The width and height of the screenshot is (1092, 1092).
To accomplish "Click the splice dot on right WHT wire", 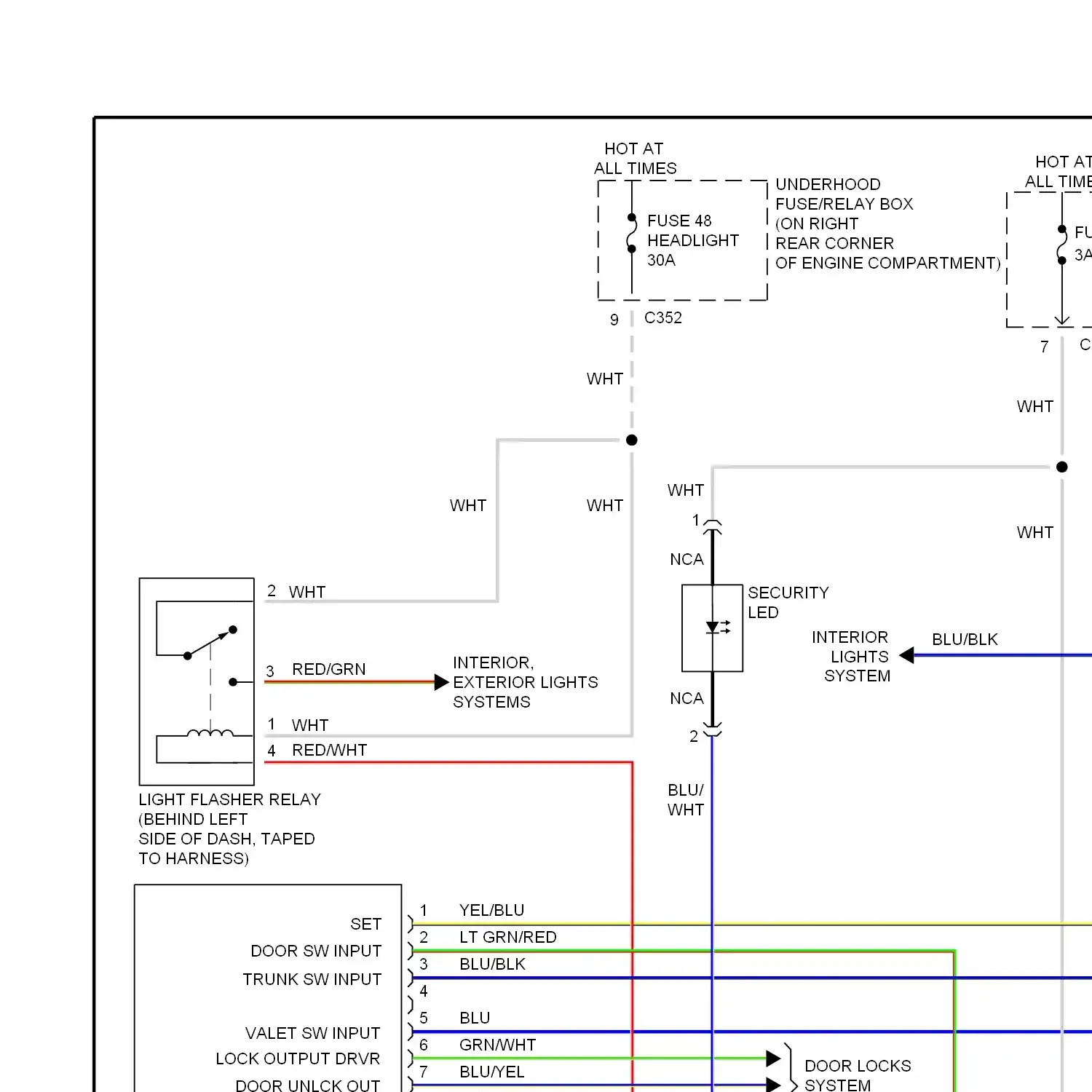I will point(1062,467).
